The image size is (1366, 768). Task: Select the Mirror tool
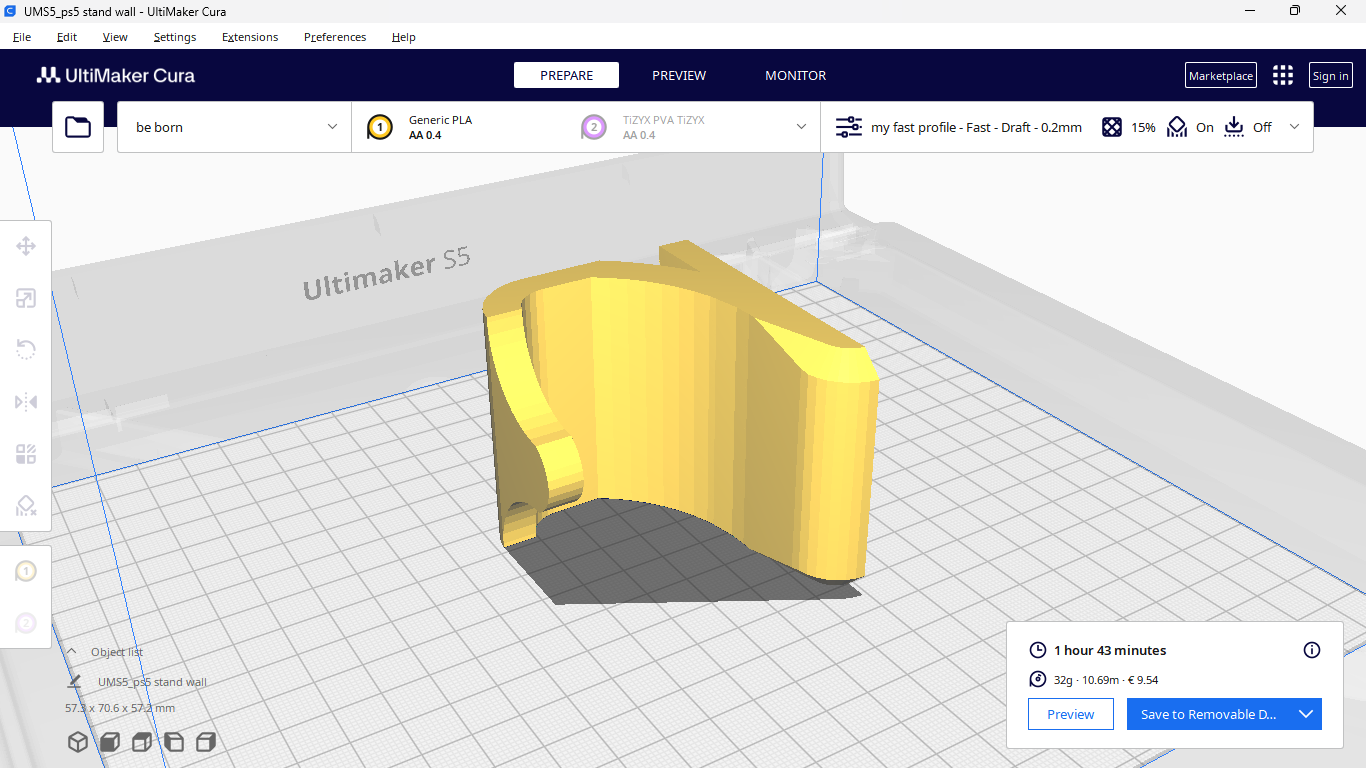[26, 402]
